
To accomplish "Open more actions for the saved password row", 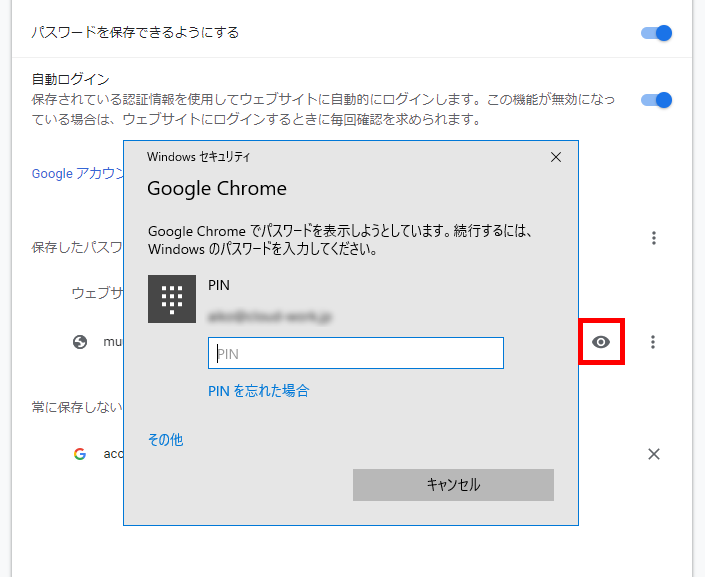I will (653, 342).
